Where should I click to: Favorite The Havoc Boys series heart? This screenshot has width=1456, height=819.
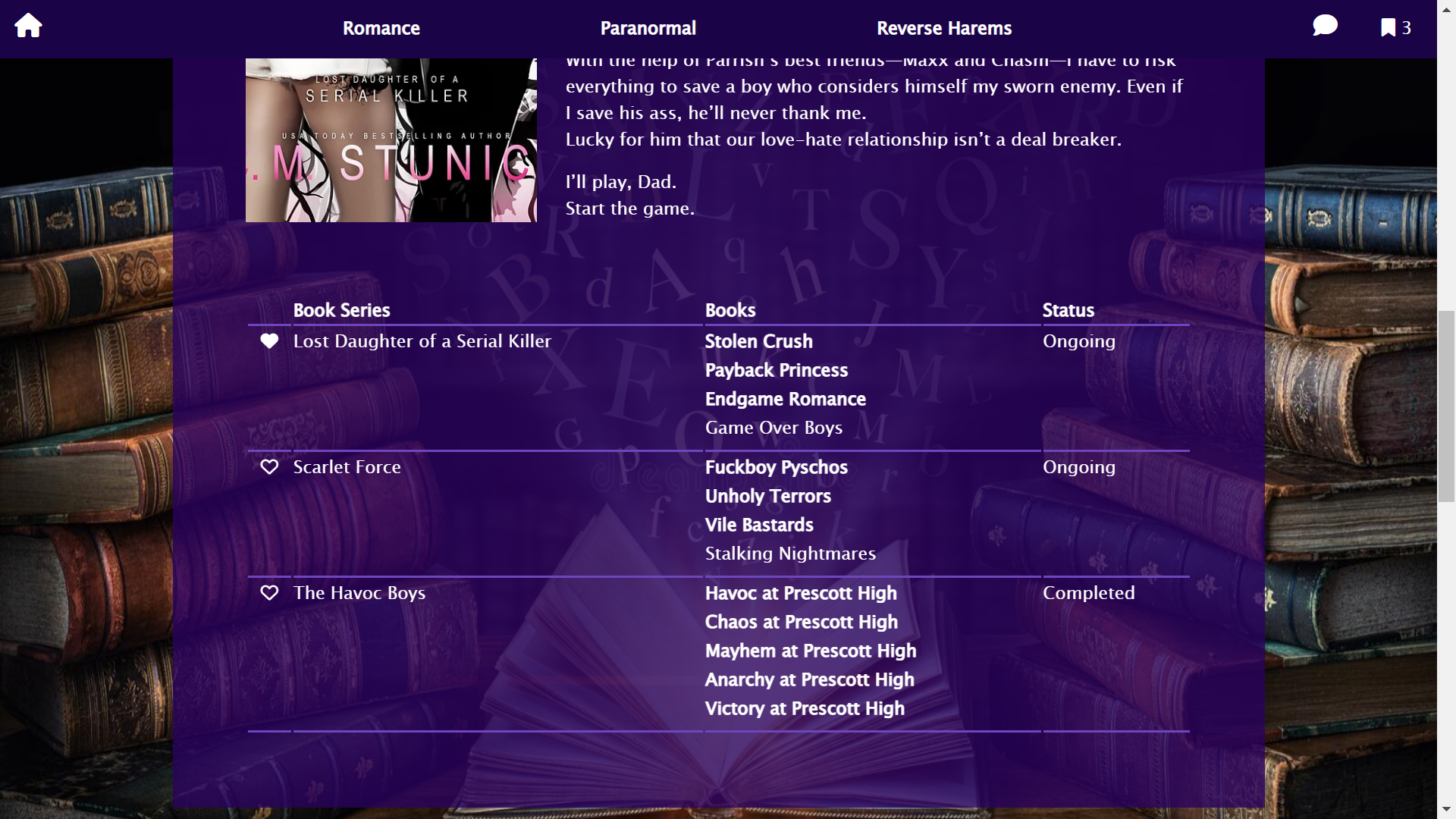coord(269,593)
